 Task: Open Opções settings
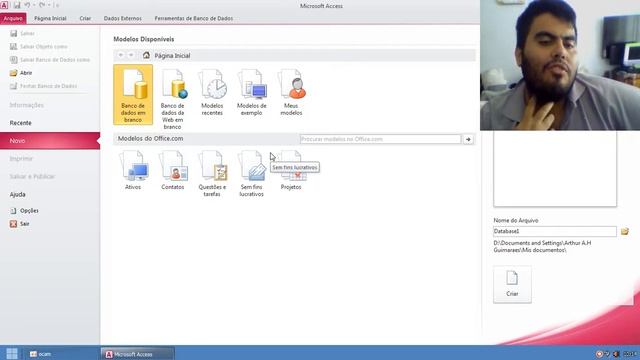(x=24, y=211)
